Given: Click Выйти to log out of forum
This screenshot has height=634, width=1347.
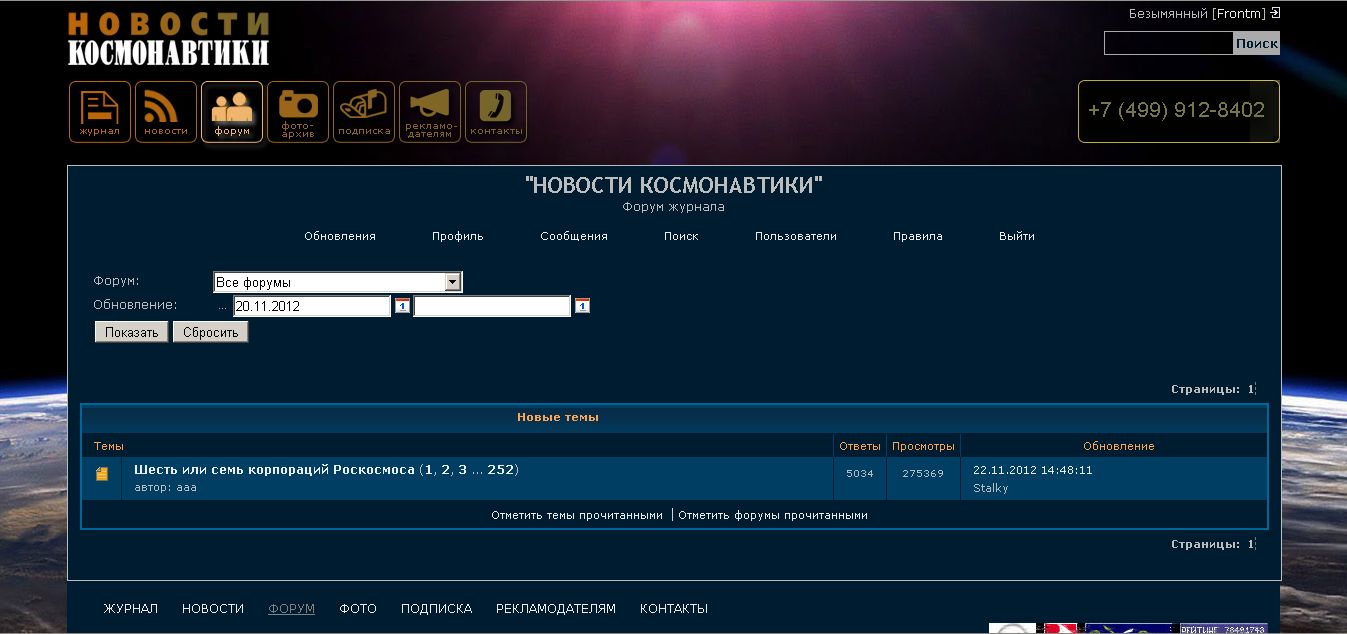Looking at the screenshot, I should [x=1017, y=236].
